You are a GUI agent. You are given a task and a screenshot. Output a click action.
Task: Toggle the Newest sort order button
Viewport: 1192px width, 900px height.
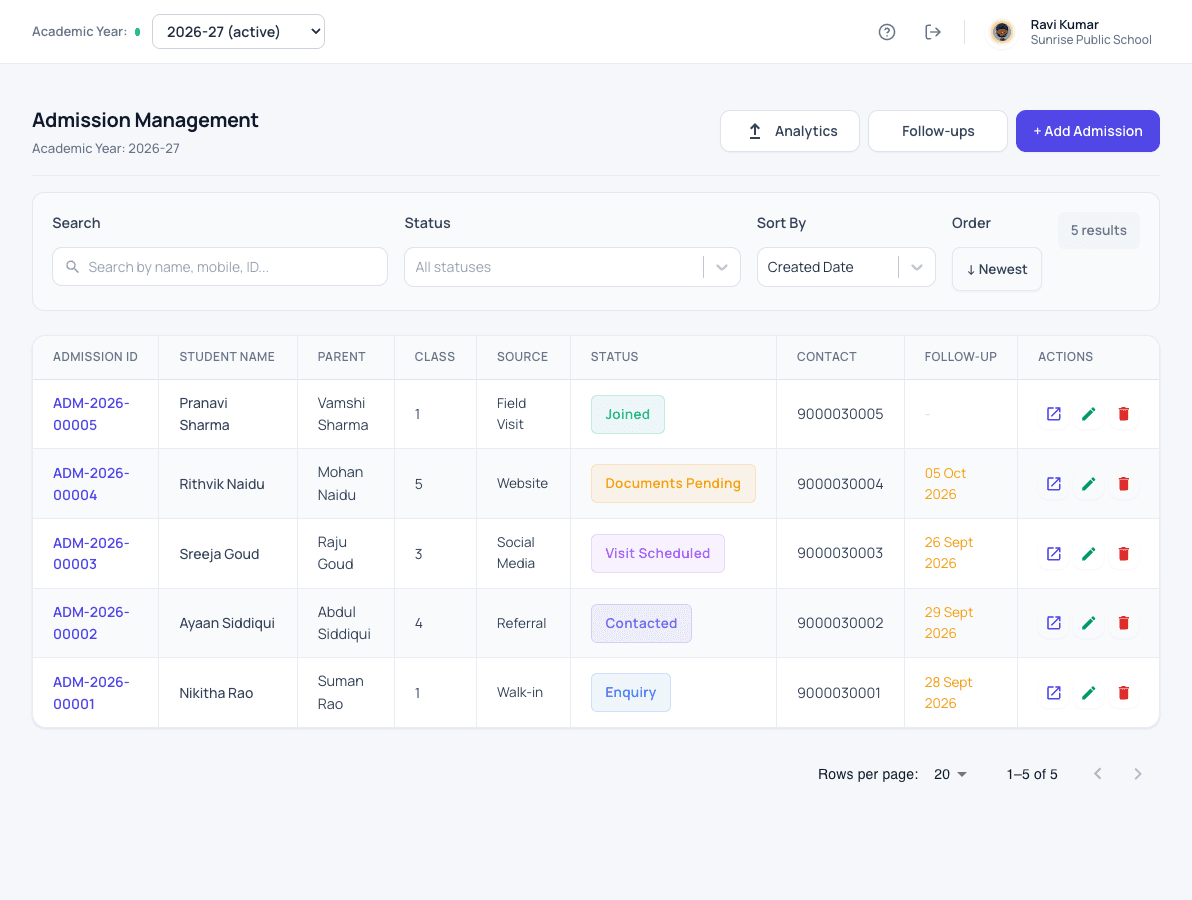pos(997,269)
